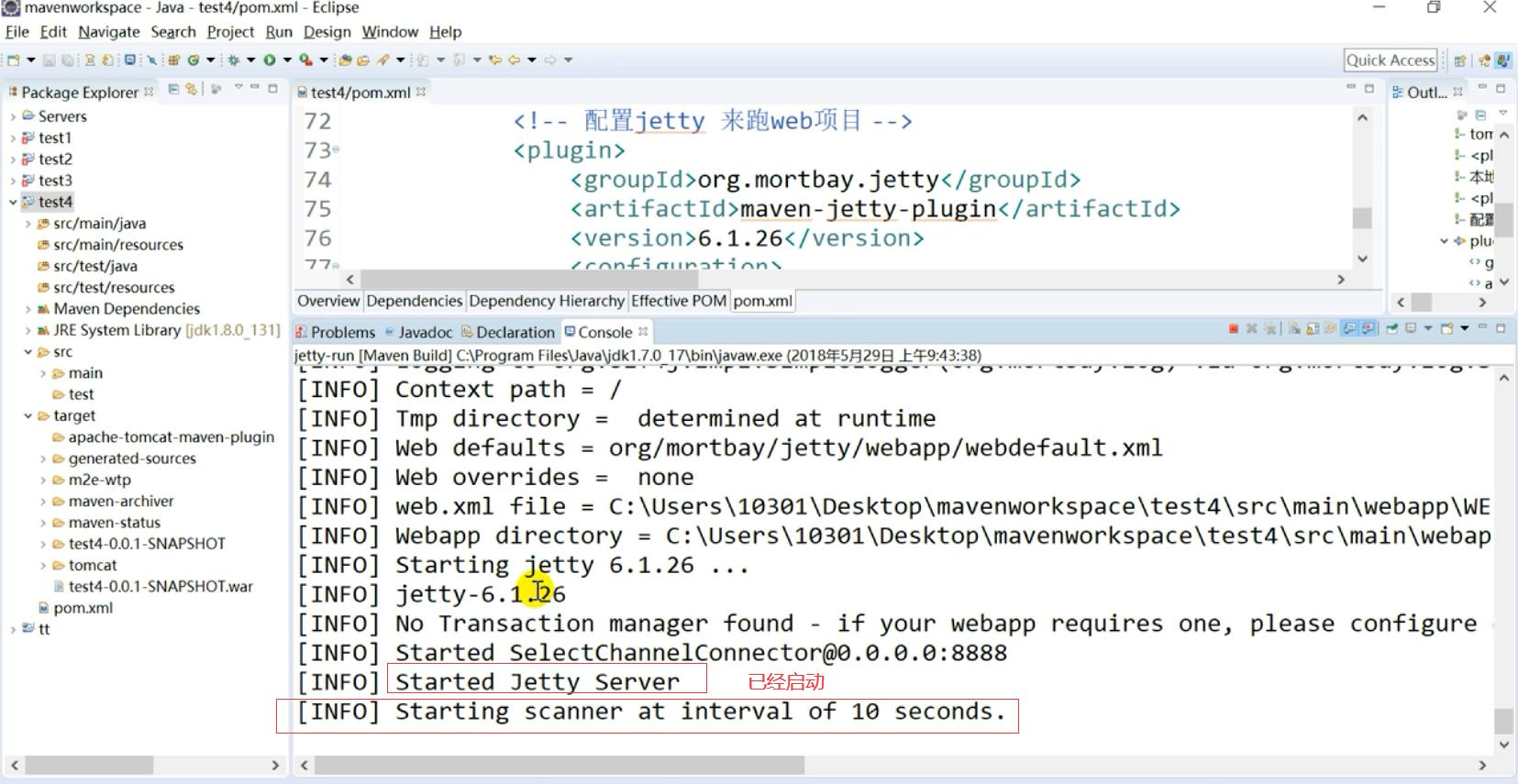Click Display Selected Console monitor icon
The height and width of the screenshot is (784, 1518).
[1411, 328]
